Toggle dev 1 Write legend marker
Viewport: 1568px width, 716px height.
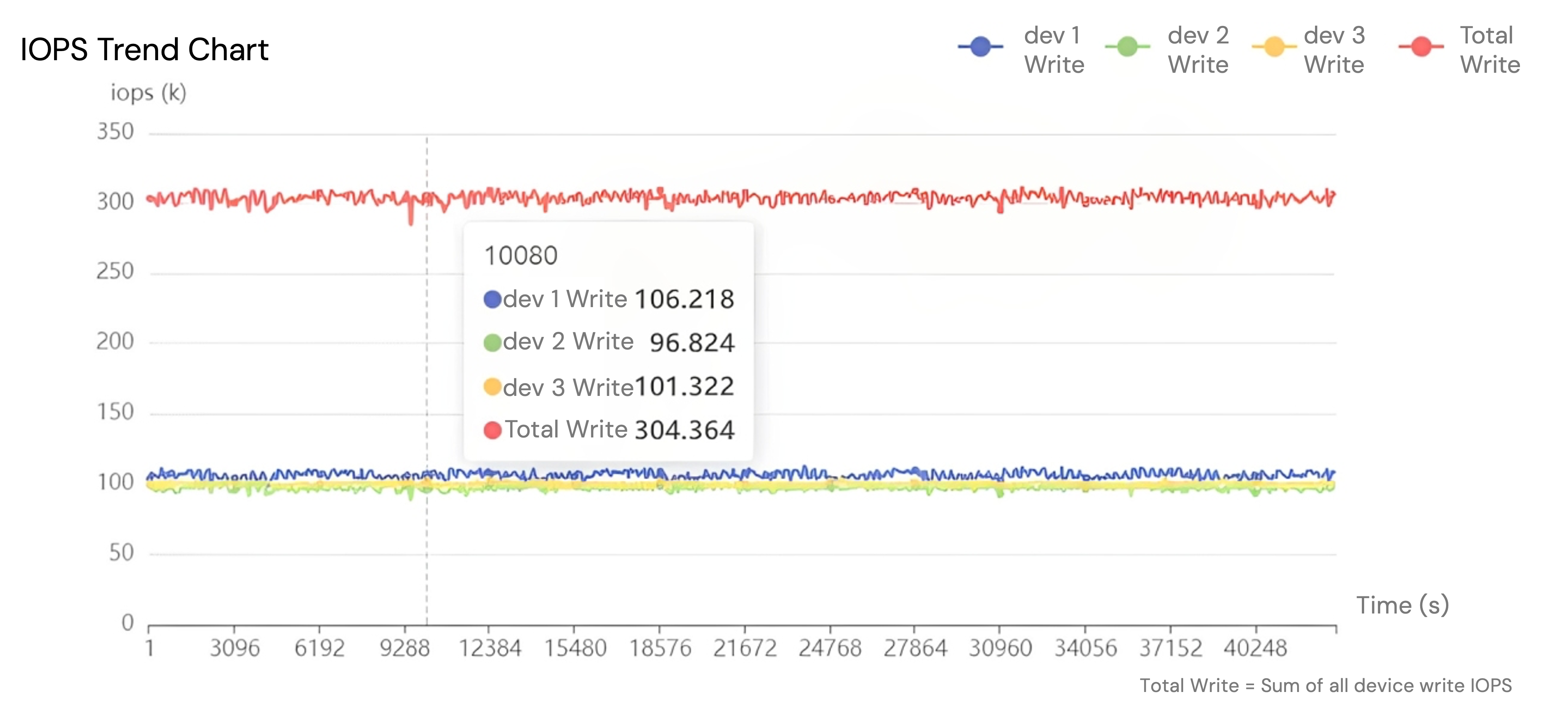point(980,47)
